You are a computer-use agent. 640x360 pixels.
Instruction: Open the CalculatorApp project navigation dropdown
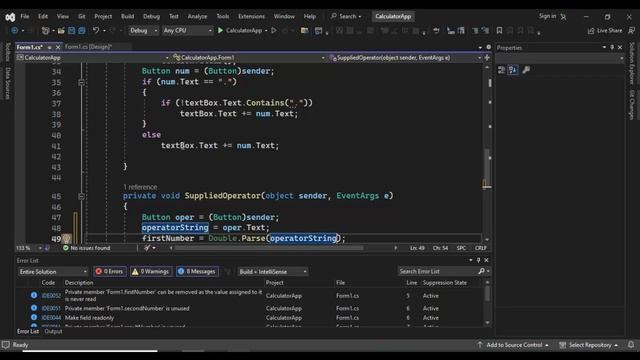[93, 58]
